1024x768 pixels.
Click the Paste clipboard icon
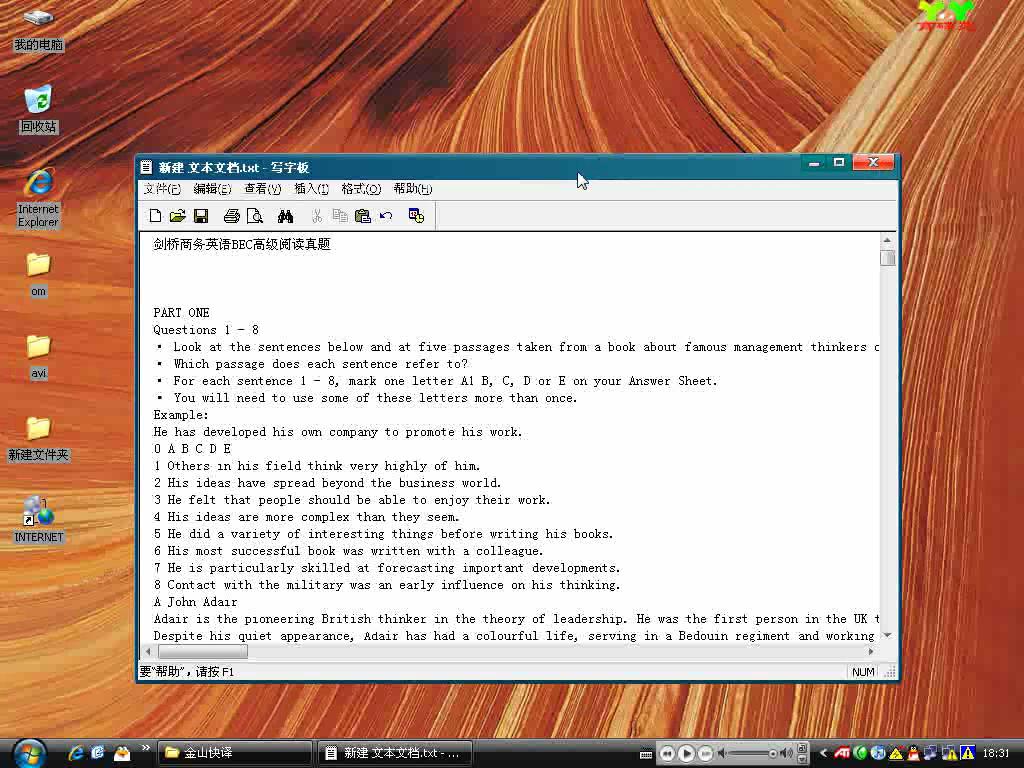[x=362, y=216]
